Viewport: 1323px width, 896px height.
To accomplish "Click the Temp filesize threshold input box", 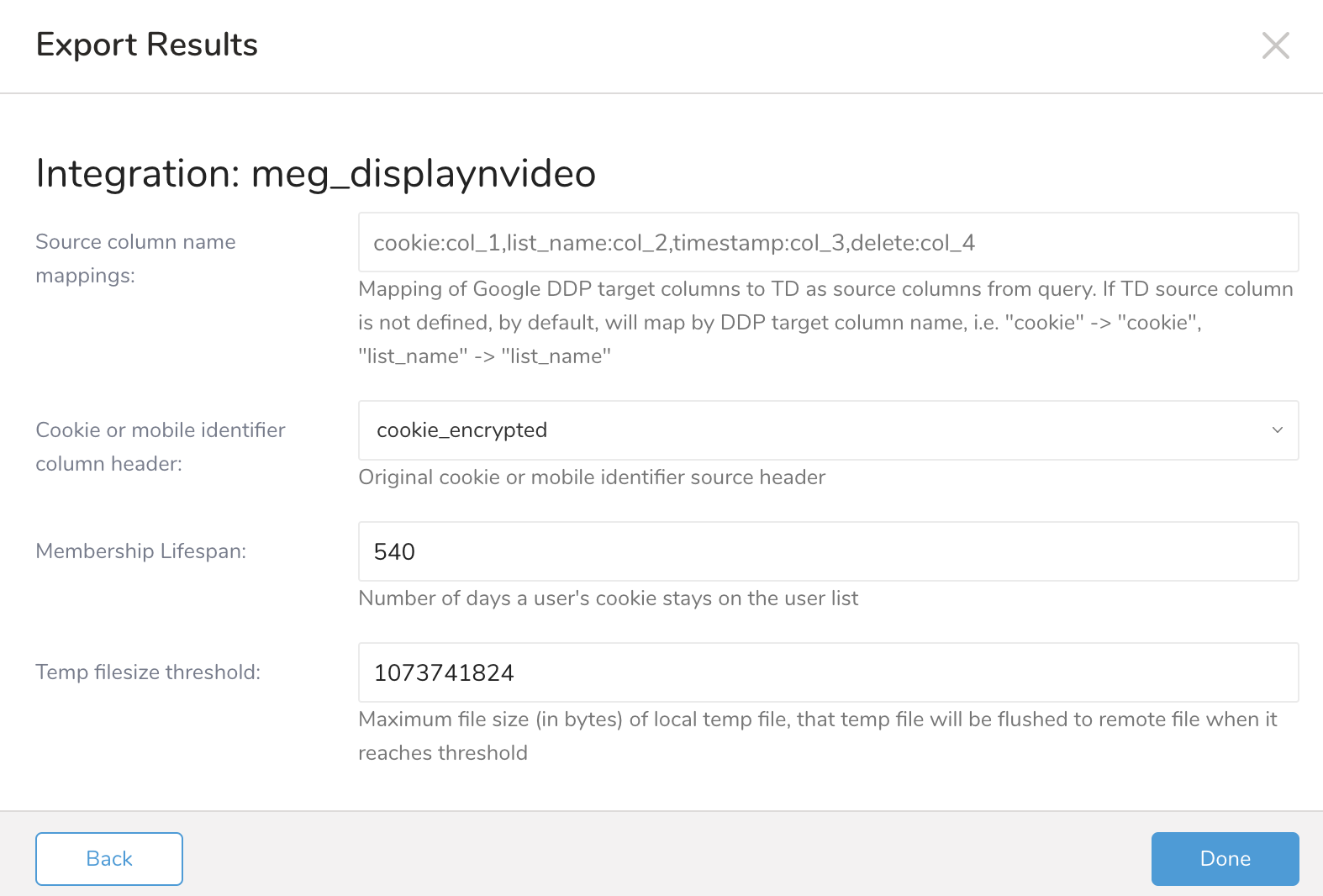I will (x=828, y=672).
